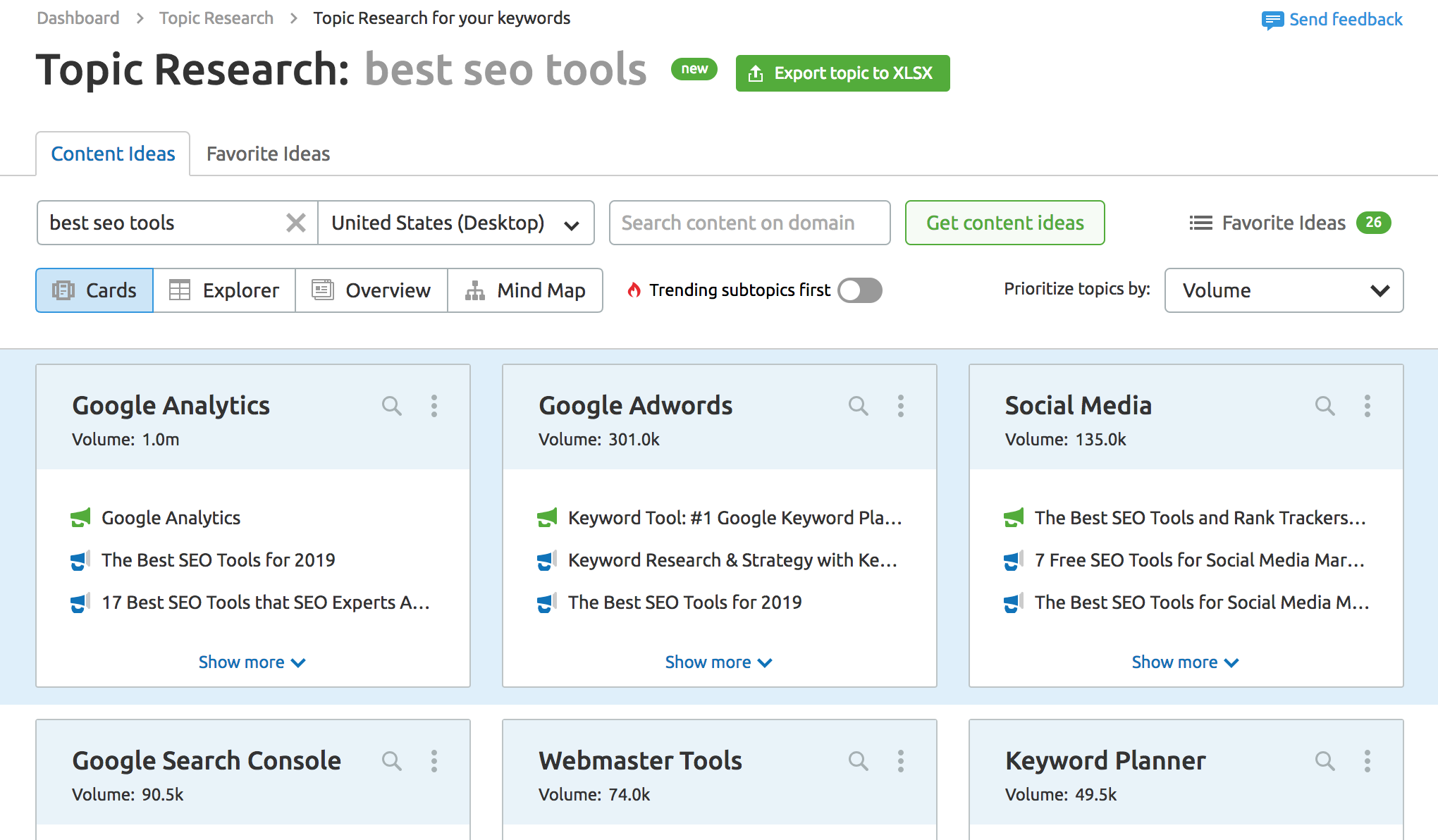Click the blue megaphone beside 'Keyword Research & Strategy'
Image resolution: width=1438 pixels, height=840 pixels.
[x=547, y=560]
